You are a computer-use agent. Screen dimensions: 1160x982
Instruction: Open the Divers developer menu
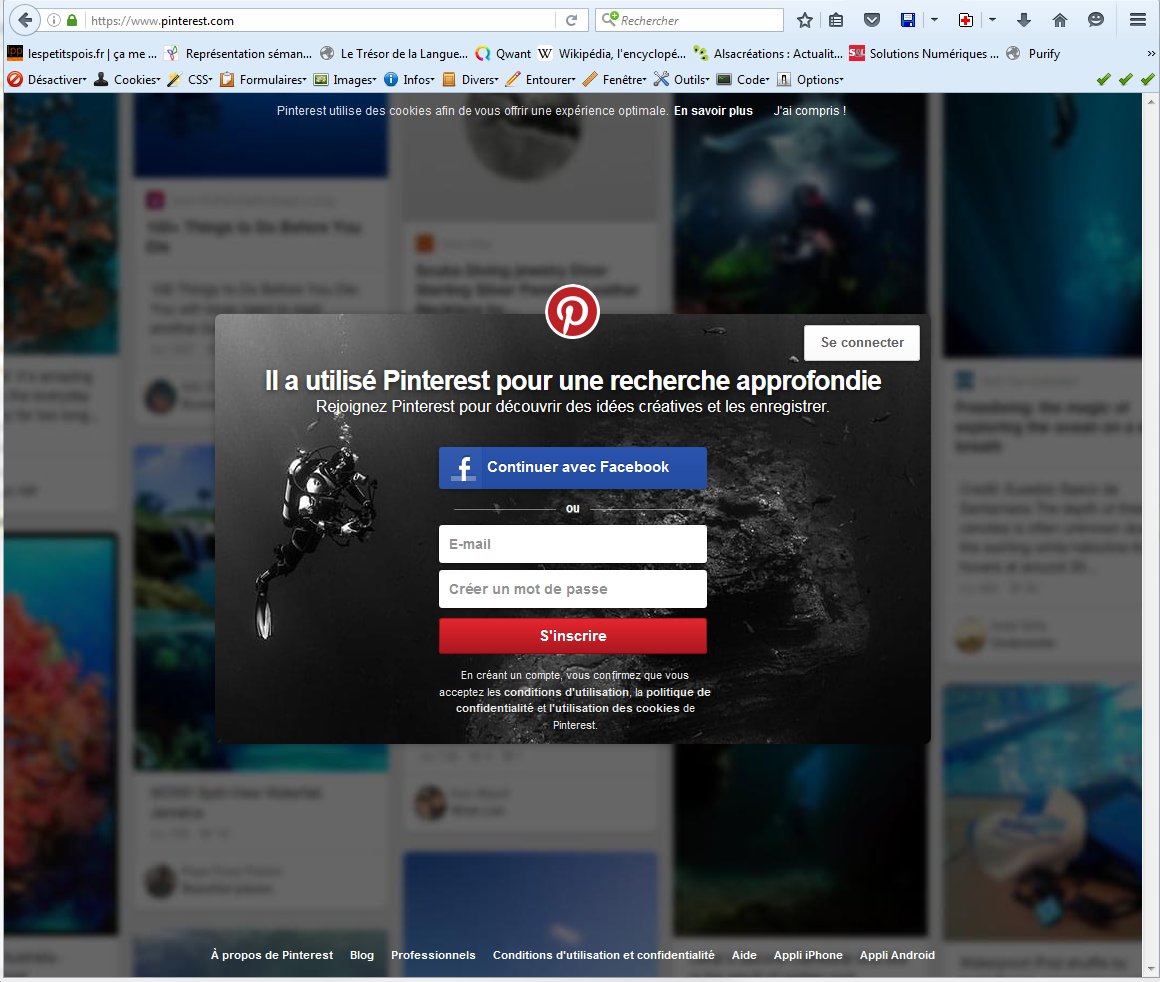pyautogui.click(x=471, y=79)
